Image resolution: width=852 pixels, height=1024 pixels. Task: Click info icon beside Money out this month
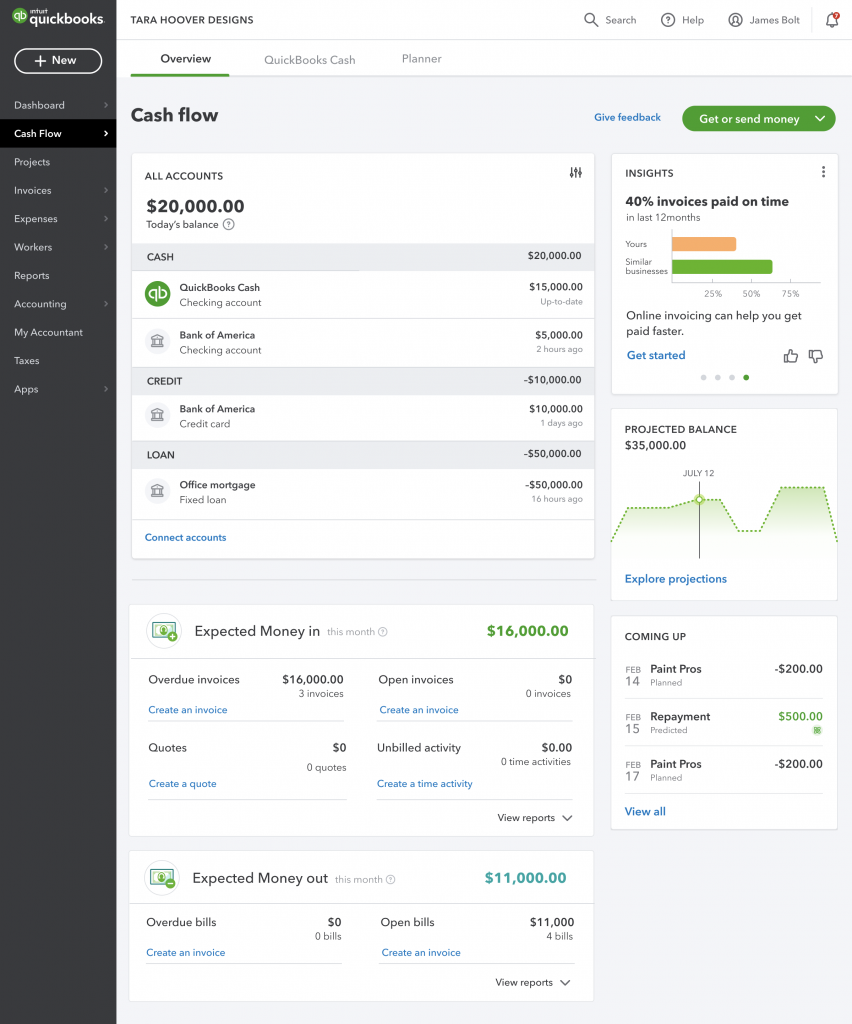point(390,880)
